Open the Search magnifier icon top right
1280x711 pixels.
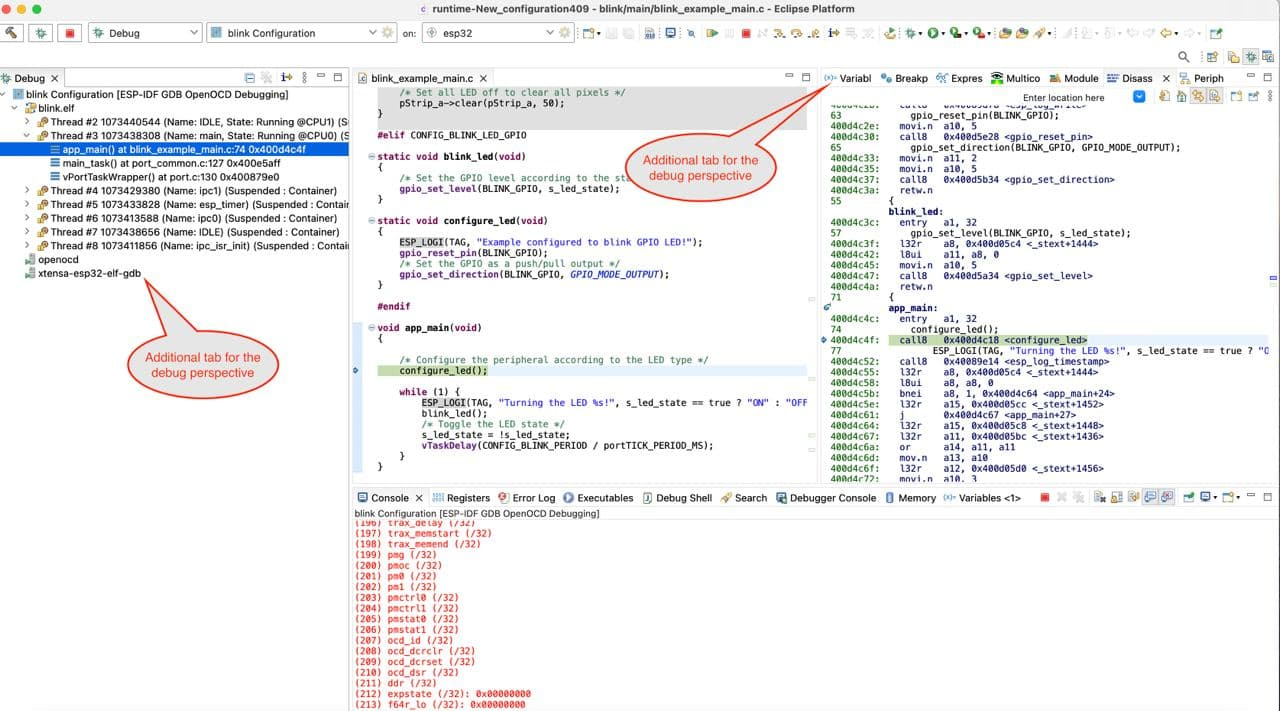1183,56
